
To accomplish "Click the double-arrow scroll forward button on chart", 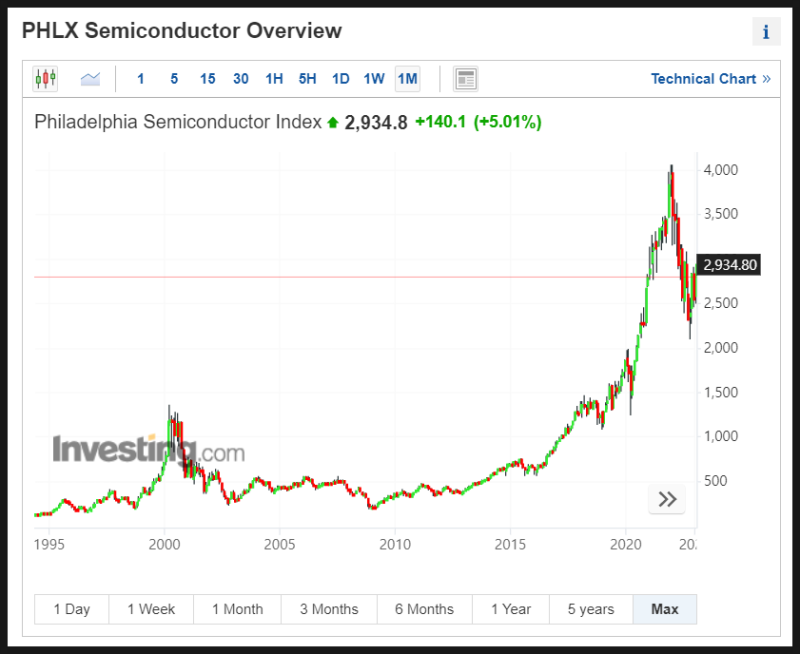I will [667, 499].
